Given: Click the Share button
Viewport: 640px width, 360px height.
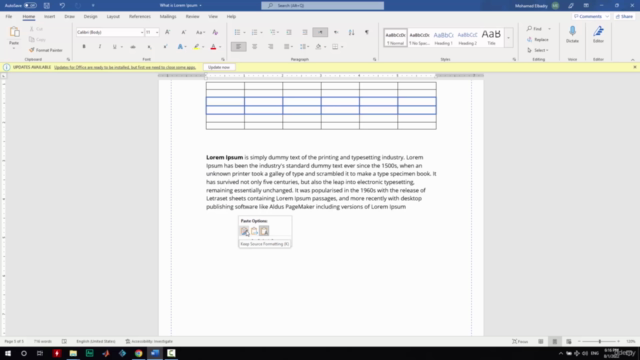Looking at the screenshot, I should pos(624,16).
